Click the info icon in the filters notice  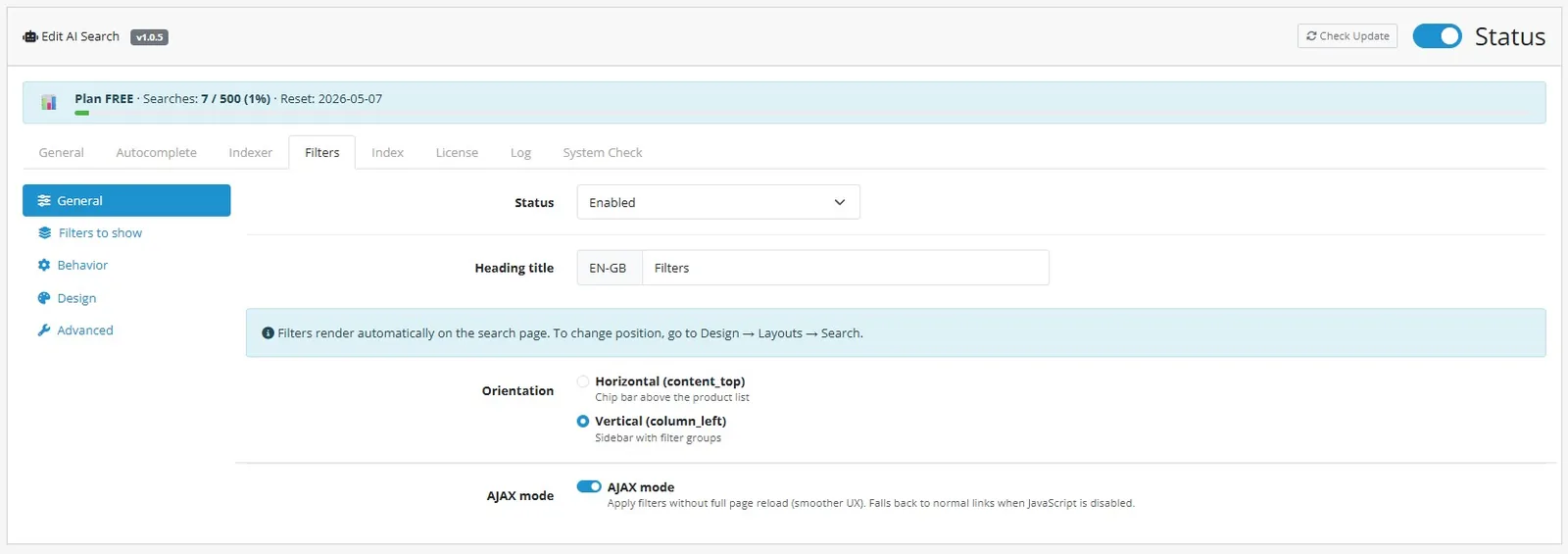[x=268, y=333]
